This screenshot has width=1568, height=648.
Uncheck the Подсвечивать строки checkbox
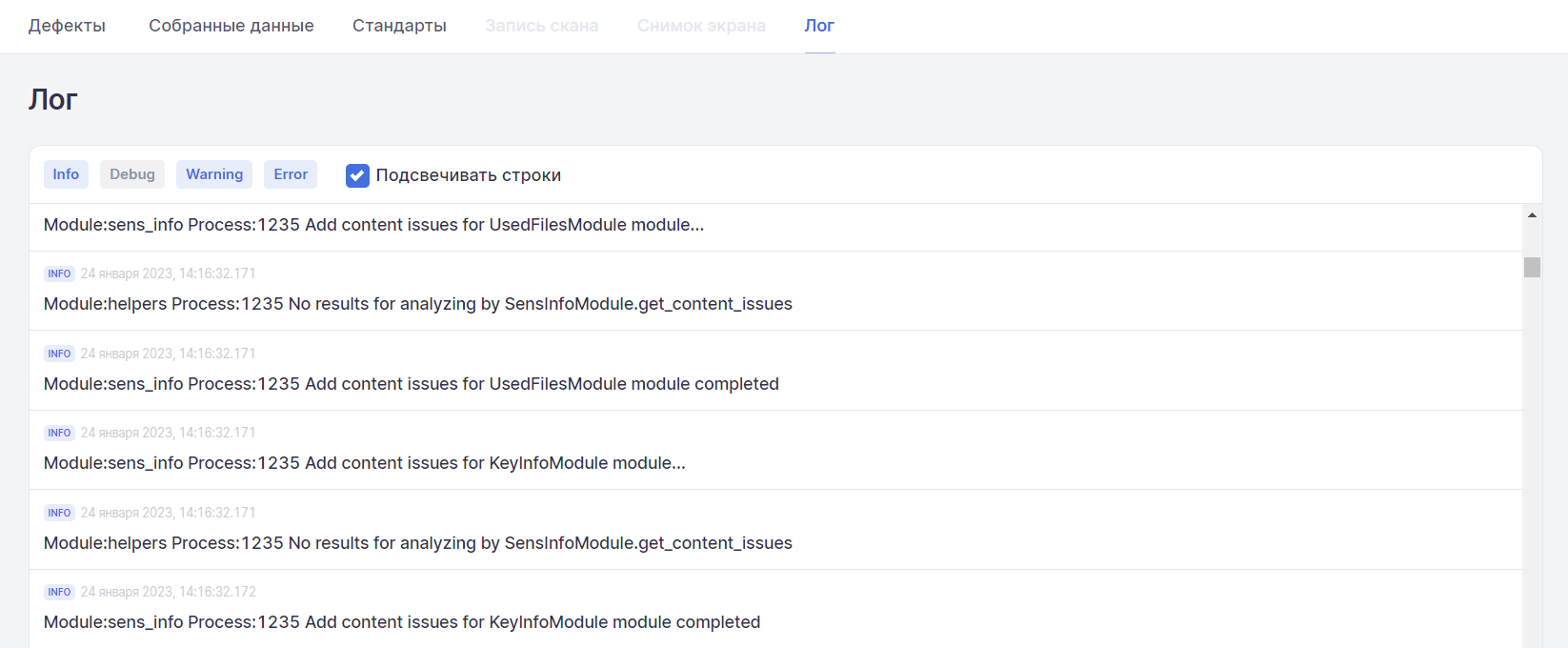(357, 175)
